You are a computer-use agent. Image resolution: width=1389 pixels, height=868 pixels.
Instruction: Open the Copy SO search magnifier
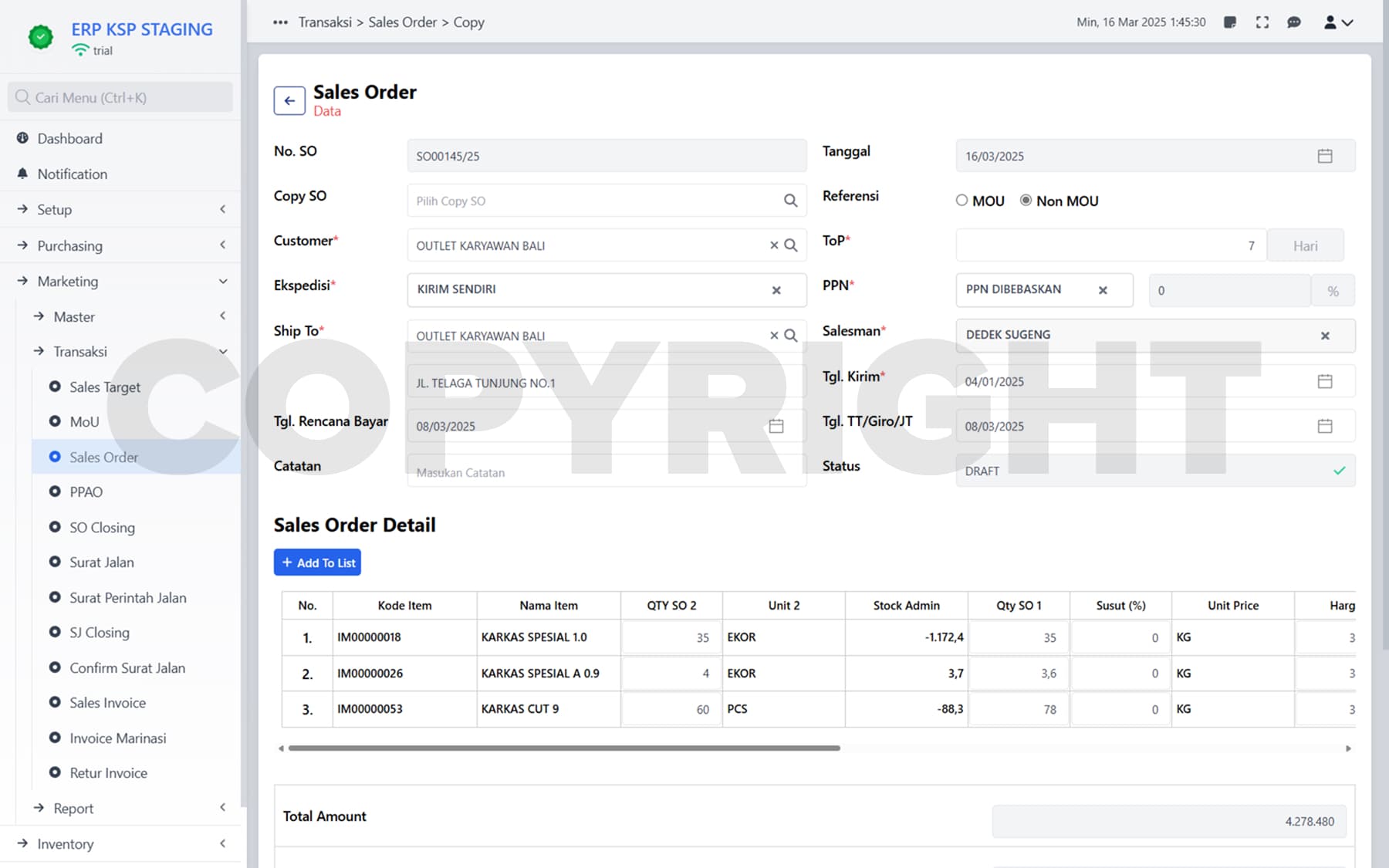point(790,201)
